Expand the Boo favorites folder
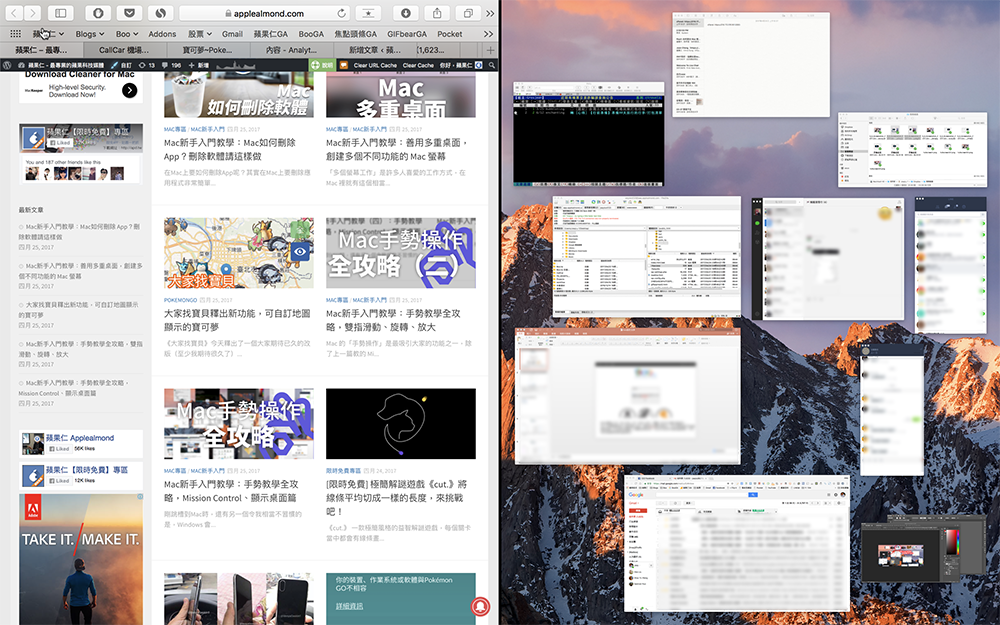The image size is (1000, 625). click(127, 34)
